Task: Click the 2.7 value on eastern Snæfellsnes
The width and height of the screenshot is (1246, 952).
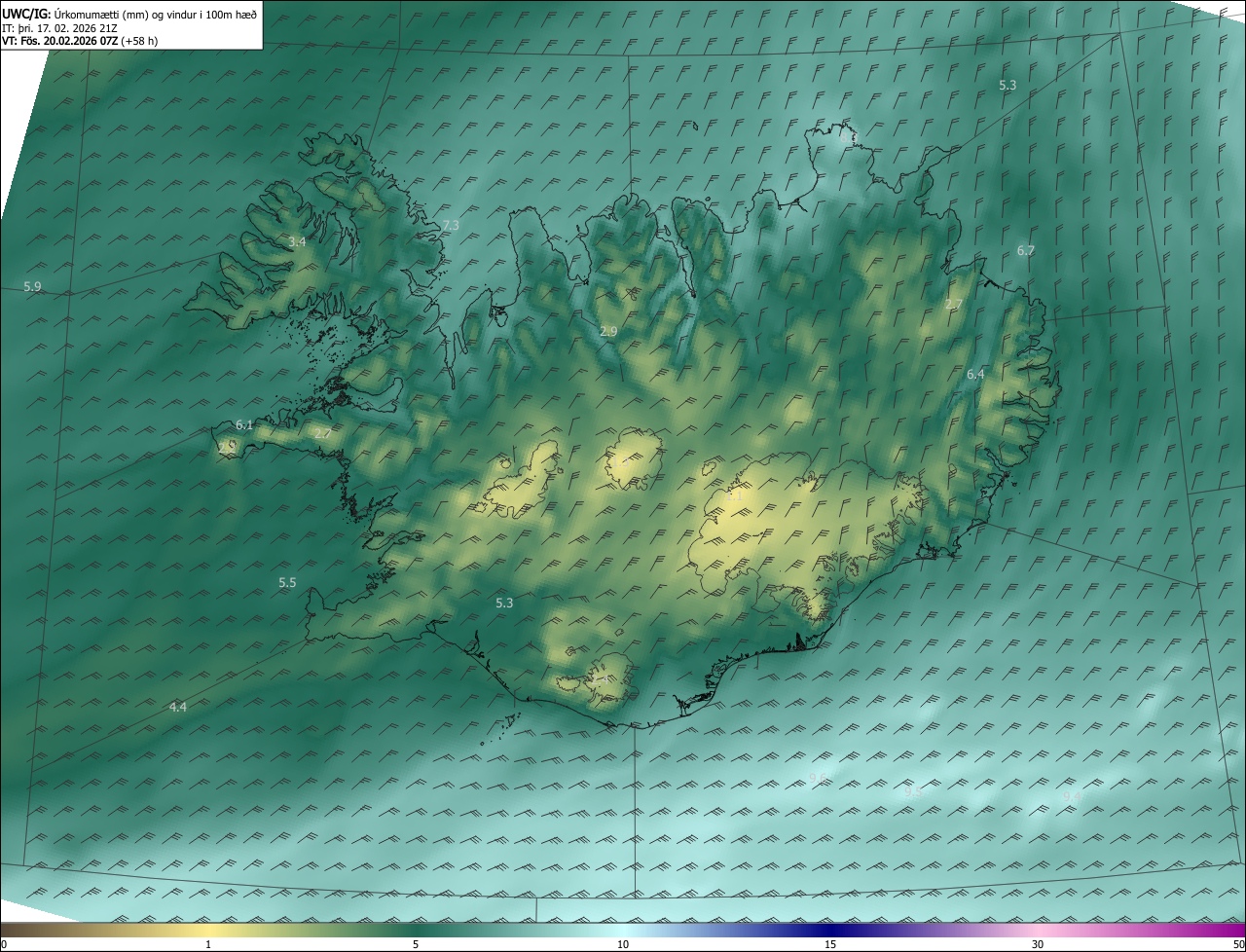Action: (x=322, y=433)
